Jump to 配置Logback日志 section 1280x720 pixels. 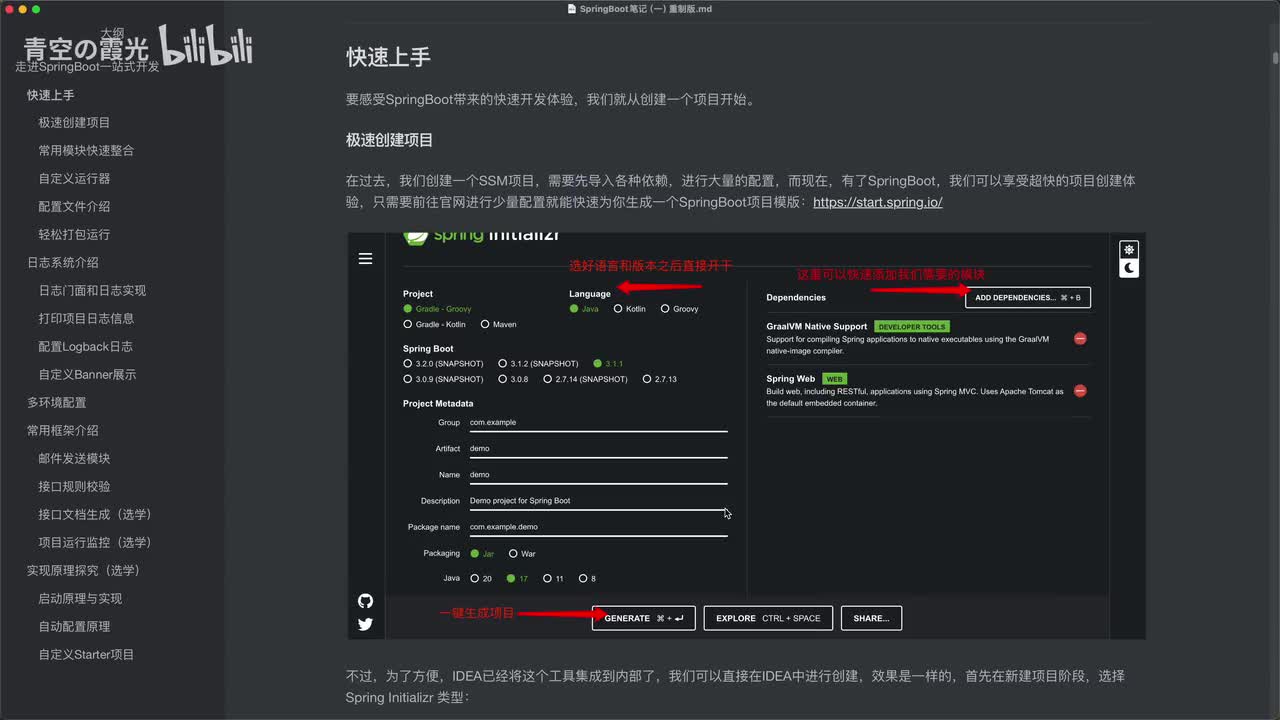coord(85,347)
